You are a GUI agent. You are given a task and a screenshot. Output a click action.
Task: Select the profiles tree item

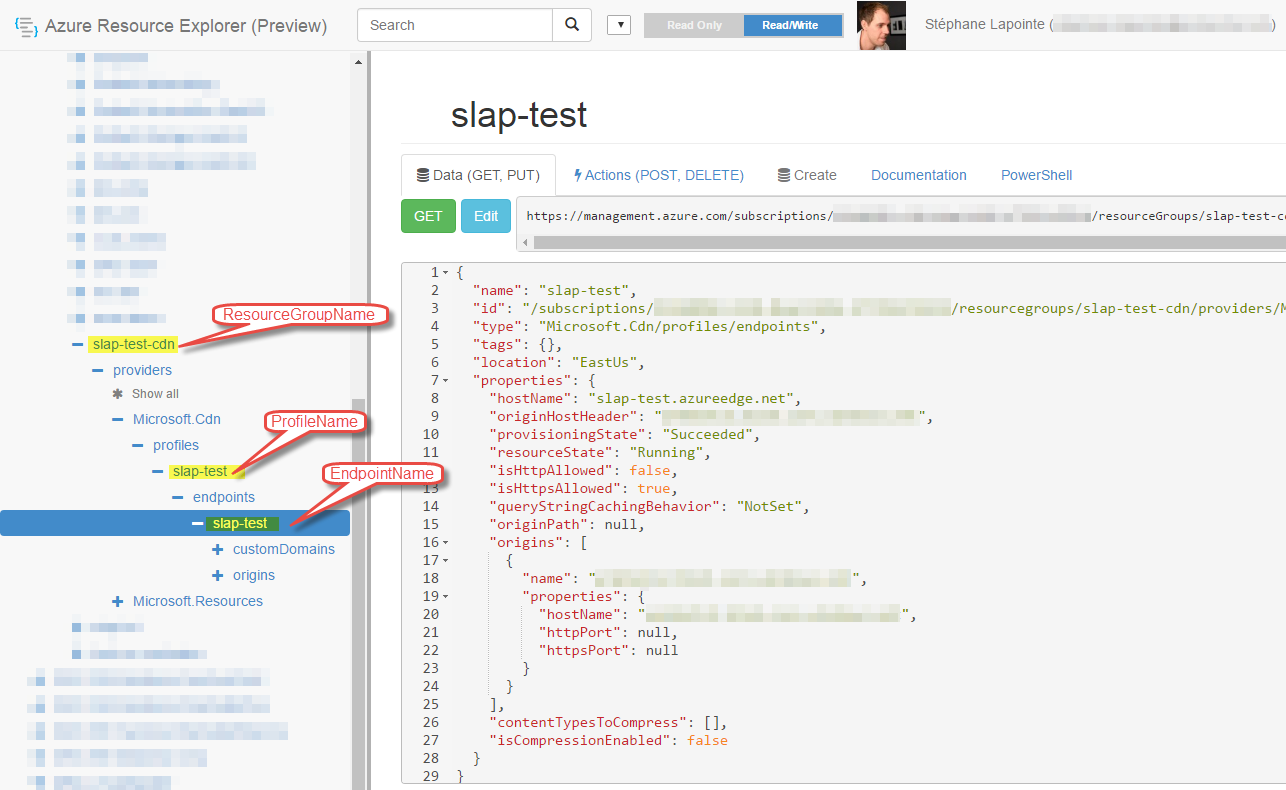pyautogui.click(x=176, y=445)
